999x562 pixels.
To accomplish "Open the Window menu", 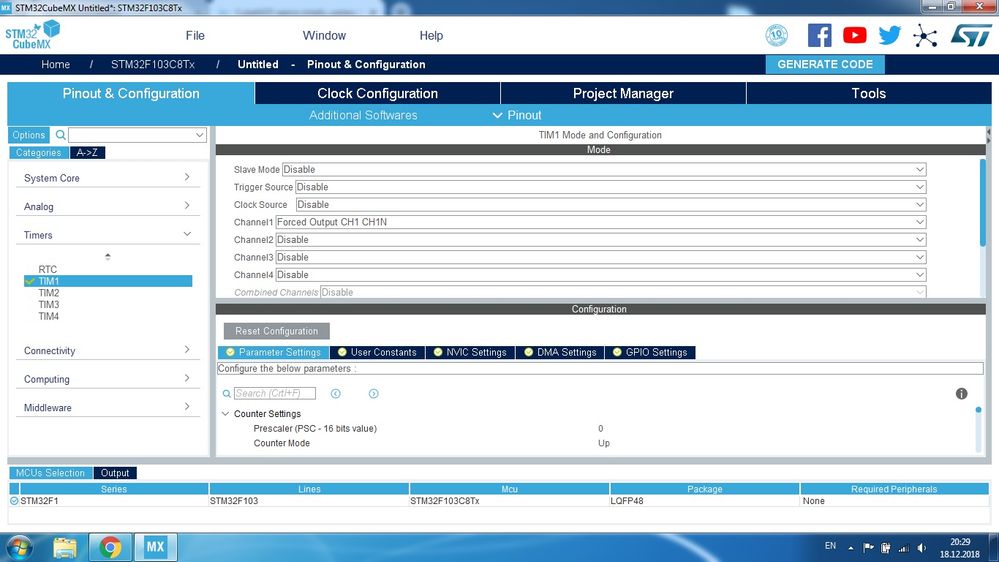I will tap(324, 36).
